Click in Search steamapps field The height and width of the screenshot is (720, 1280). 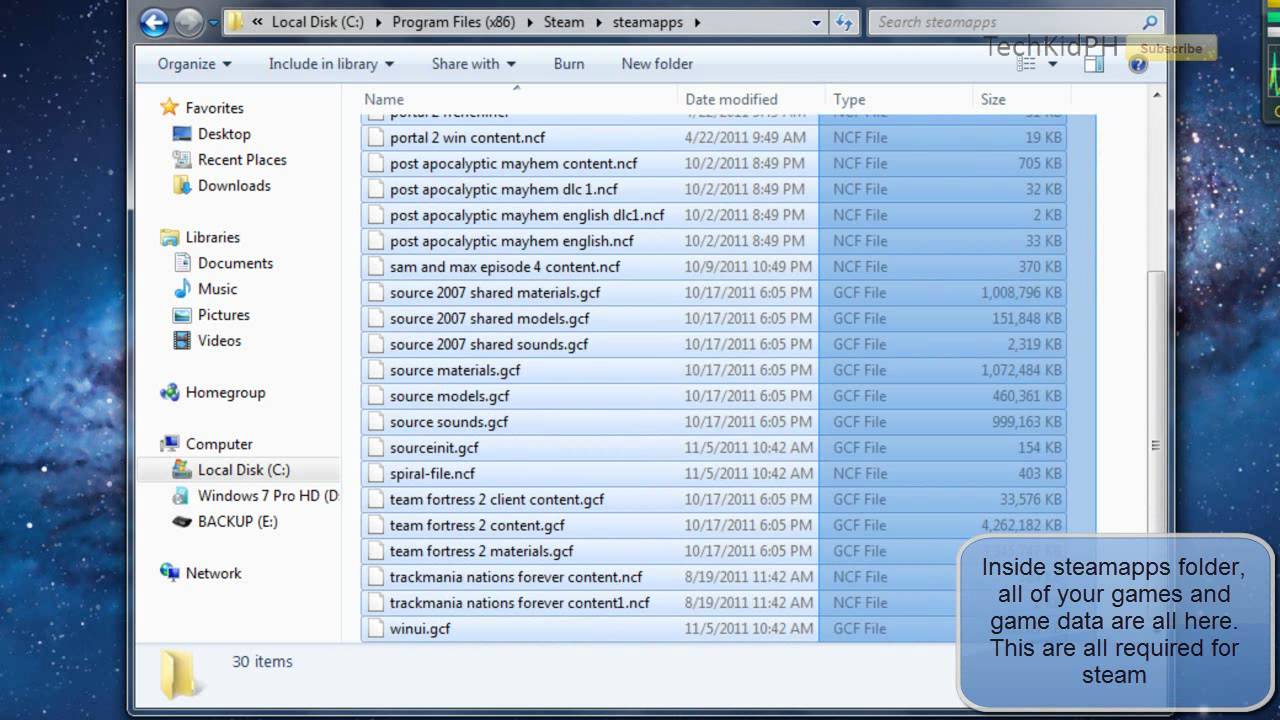pos(1005,22)
